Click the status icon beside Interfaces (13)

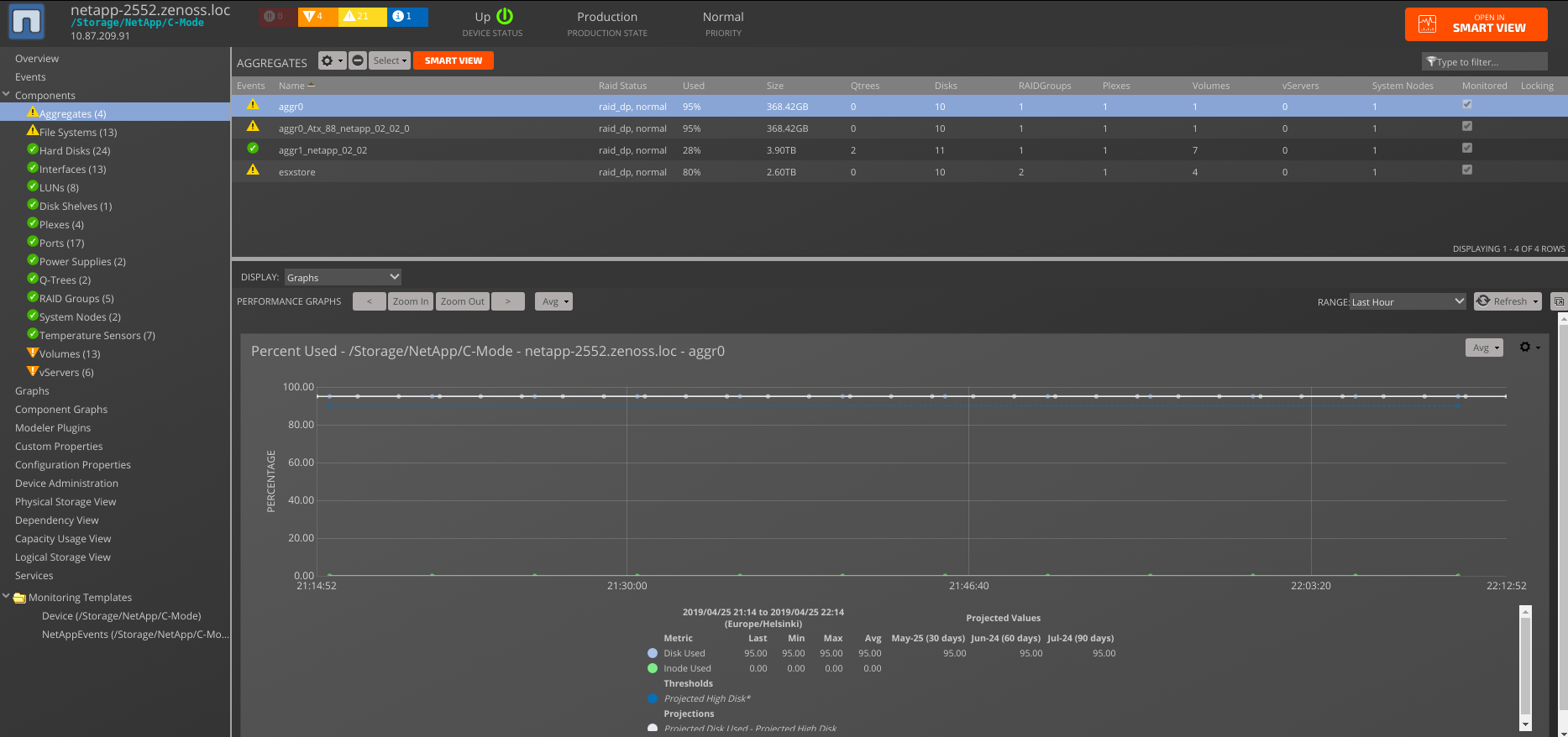coord(33,168)
